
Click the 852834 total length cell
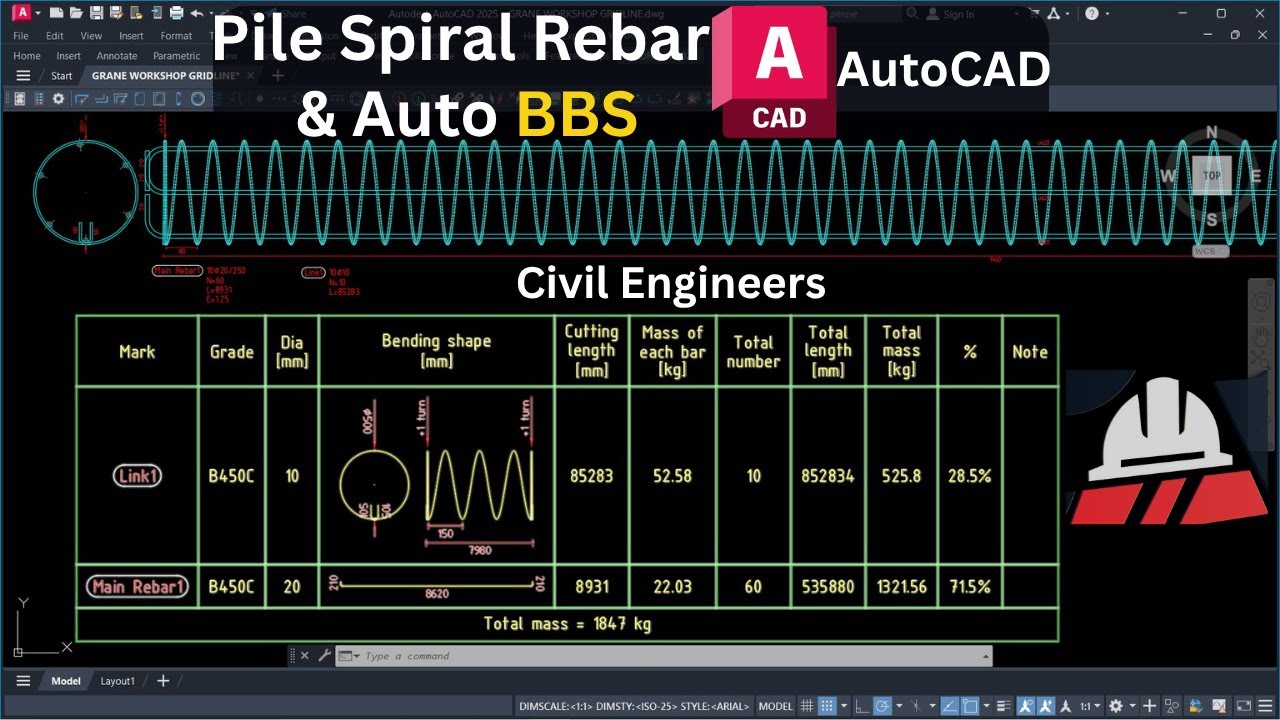click(827, 476)
